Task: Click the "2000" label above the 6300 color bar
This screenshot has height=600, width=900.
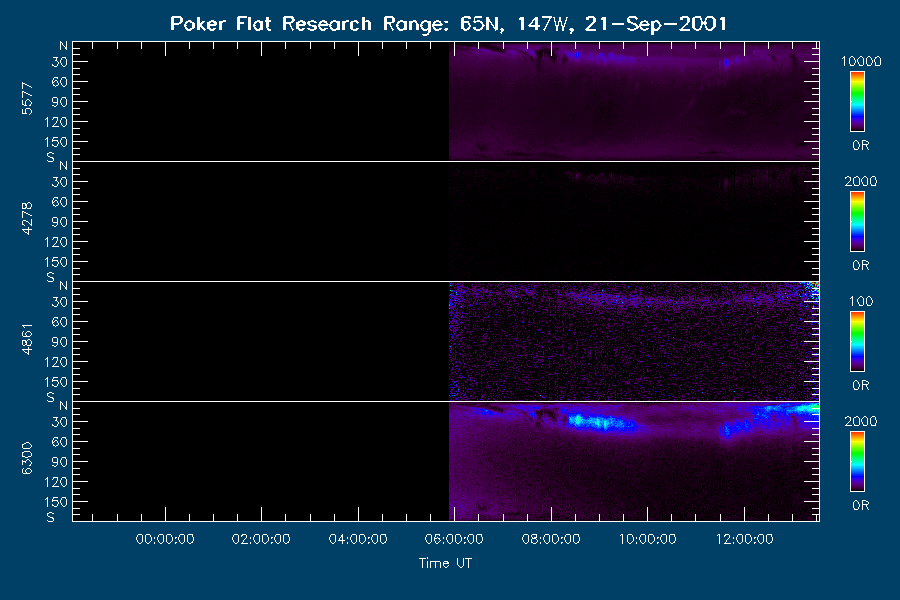Action: (x=861, y=421)
